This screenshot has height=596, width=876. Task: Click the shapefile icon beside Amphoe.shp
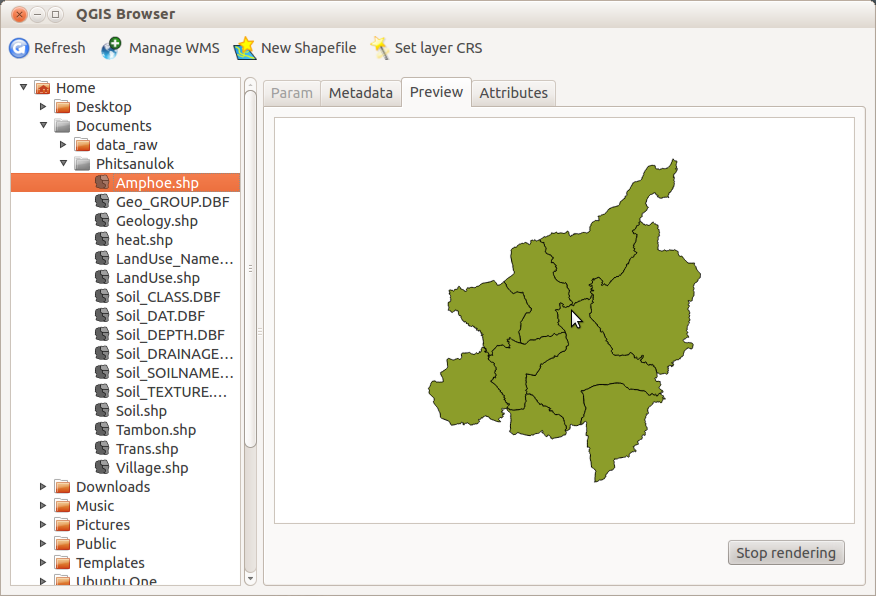(101, 182)
